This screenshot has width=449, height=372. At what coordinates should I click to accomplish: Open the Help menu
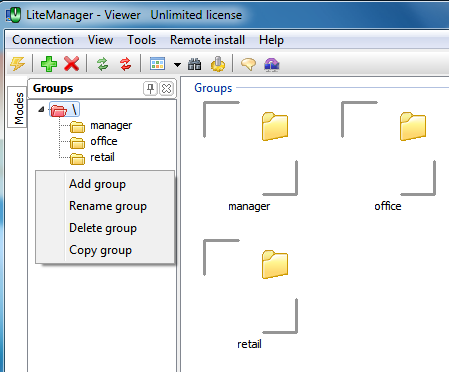coord(271,40)
